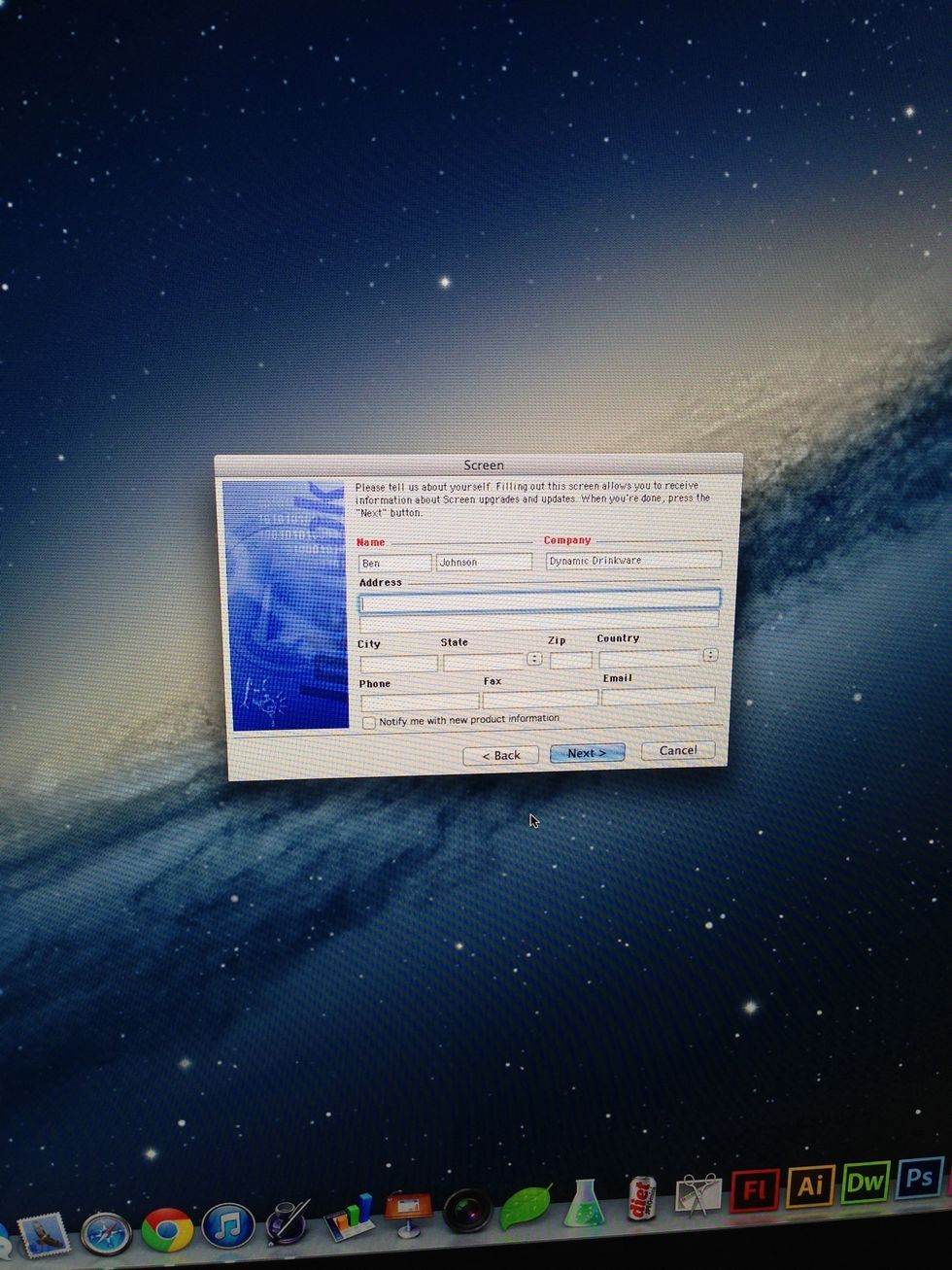Viewport: 952px width, 1270px height.
Task: Launch Safari from the dock
Action: click(x=106, y=1234)
